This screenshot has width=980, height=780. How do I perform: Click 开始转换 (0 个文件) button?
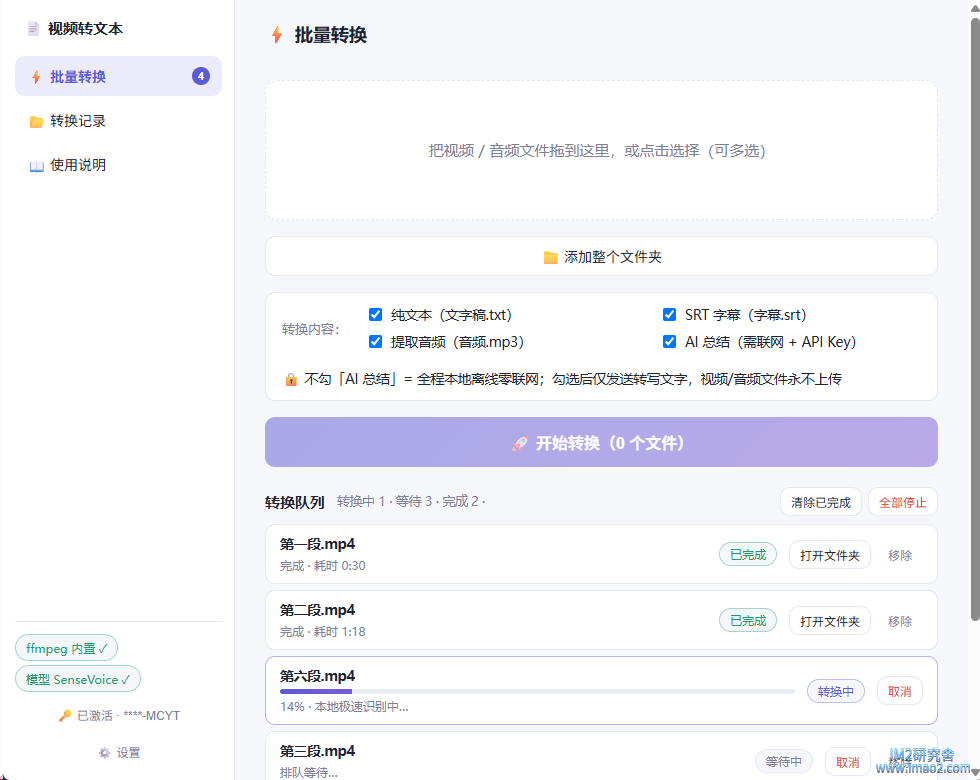[x=601, y=442]
